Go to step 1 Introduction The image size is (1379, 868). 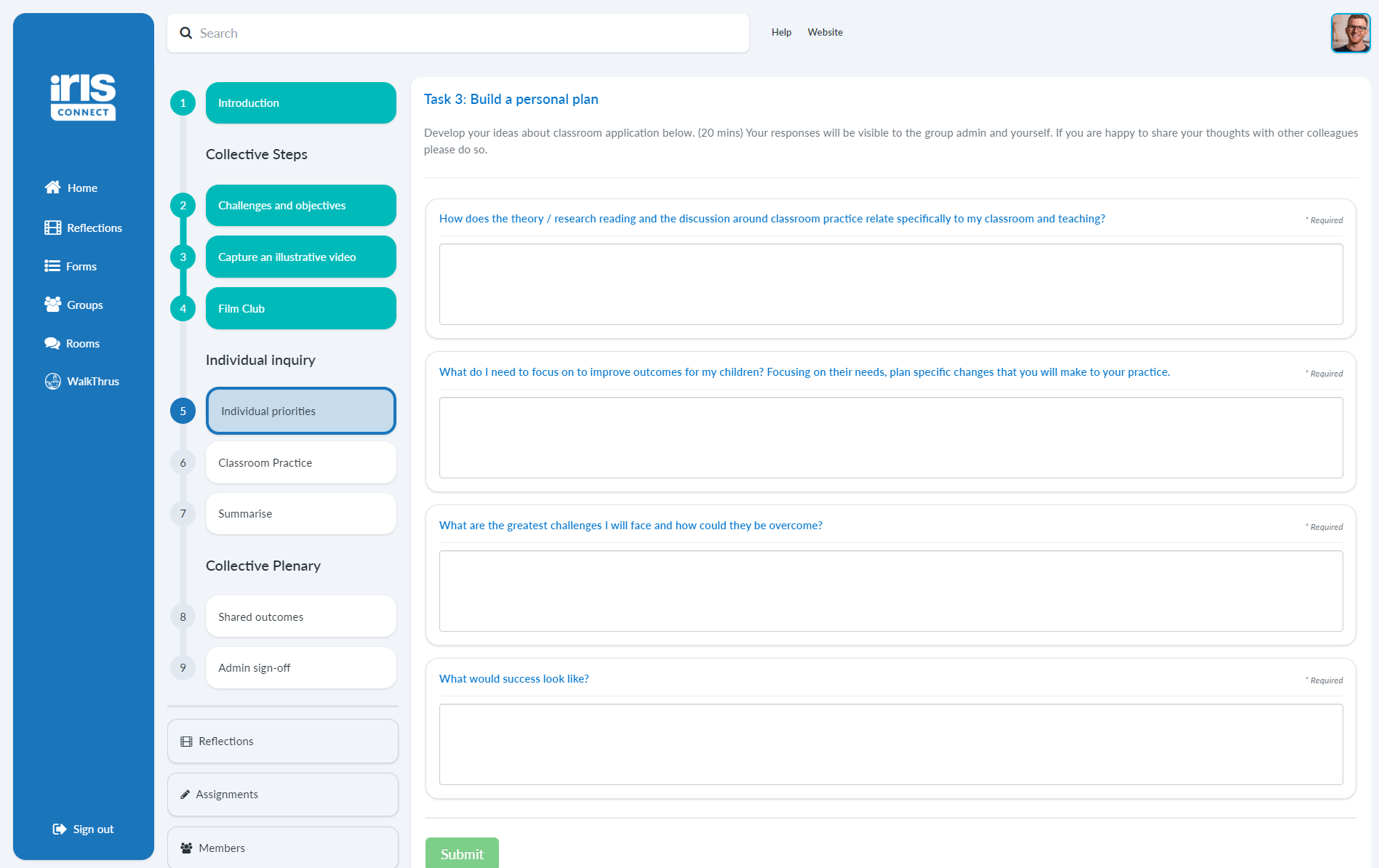click(300, 103)
